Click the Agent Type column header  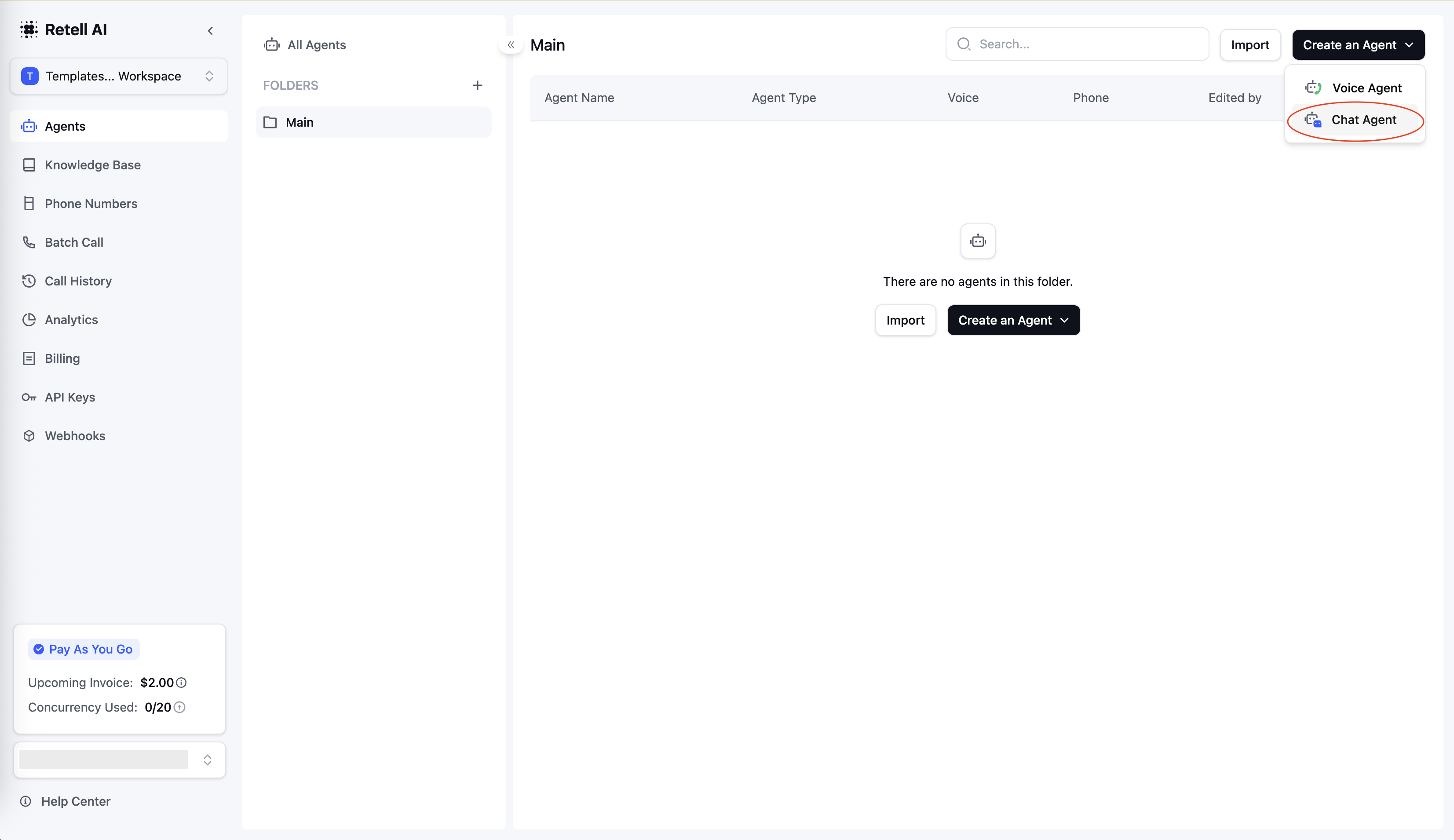click(784, 98)
